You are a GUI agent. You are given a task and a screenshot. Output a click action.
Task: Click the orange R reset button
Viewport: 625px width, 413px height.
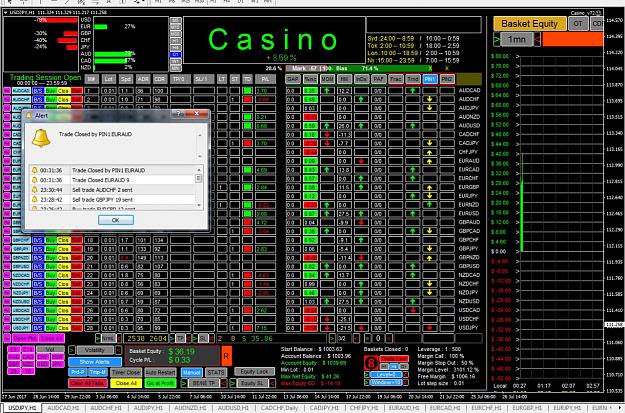[x=226, y=356]
